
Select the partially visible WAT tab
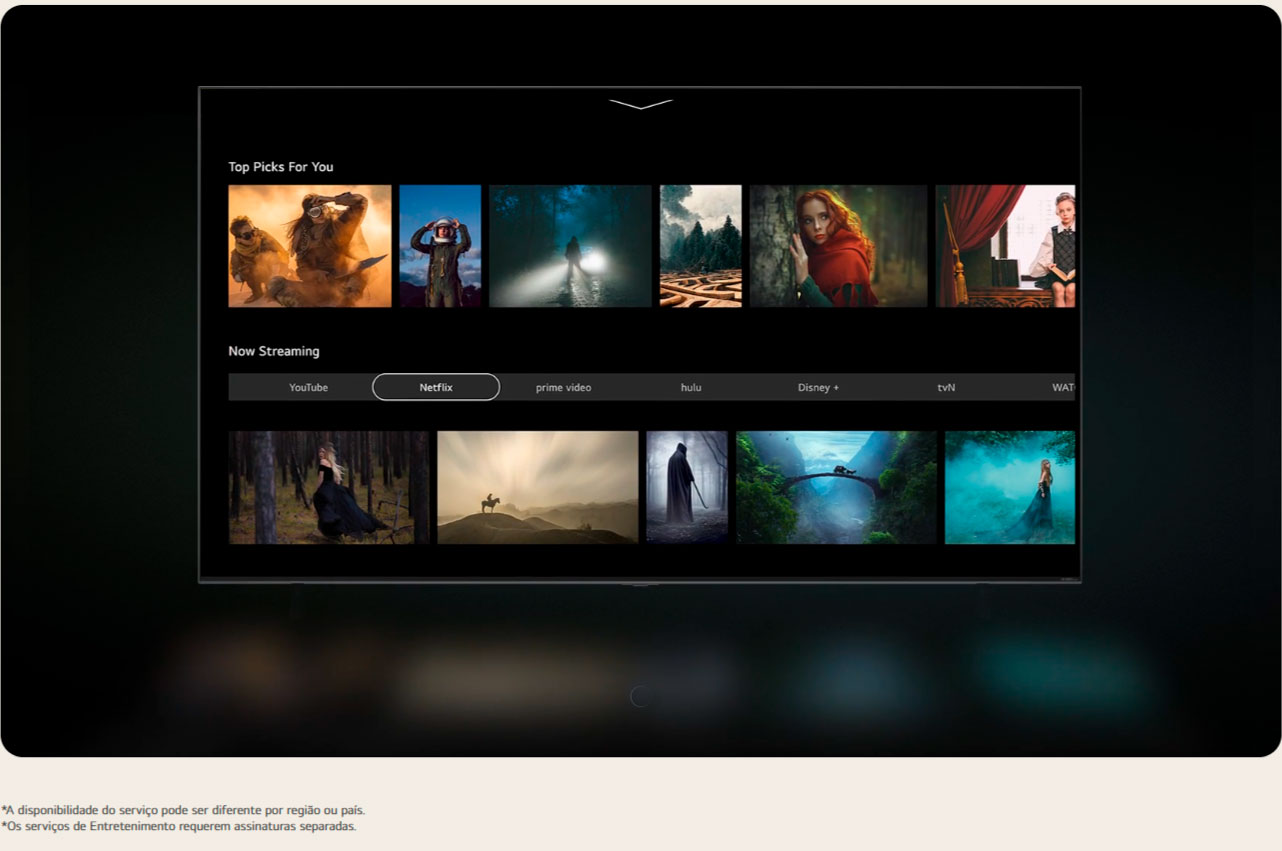1062,387
